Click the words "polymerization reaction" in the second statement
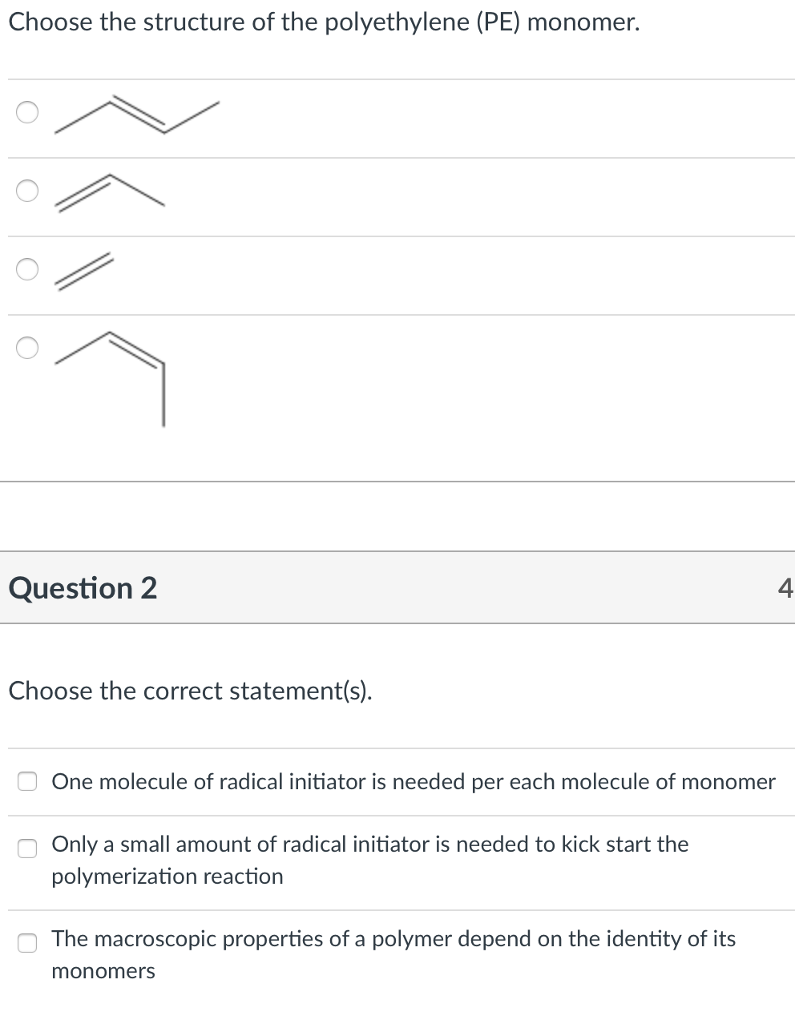 point(167,876)
